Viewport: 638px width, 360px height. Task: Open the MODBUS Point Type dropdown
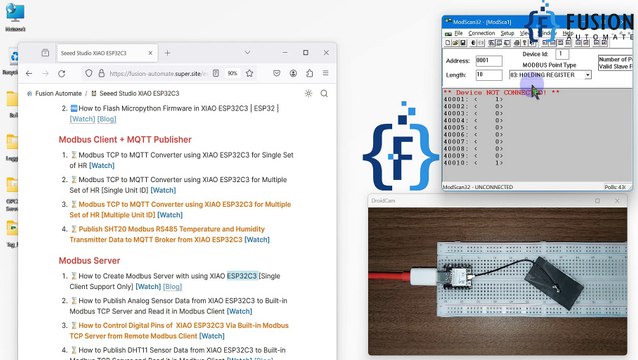(588, 75)
